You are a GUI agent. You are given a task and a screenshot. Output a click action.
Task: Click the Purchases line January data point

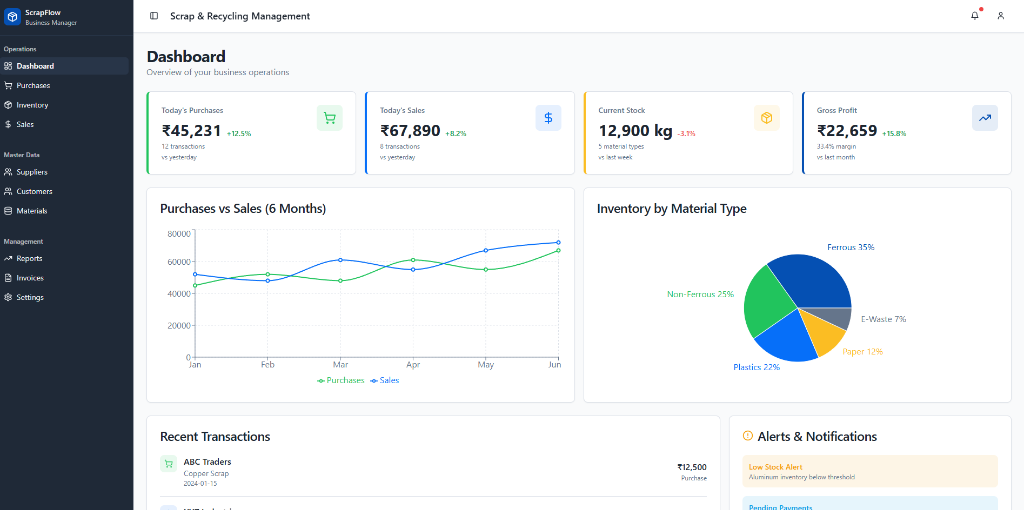(x=195, y=285)
